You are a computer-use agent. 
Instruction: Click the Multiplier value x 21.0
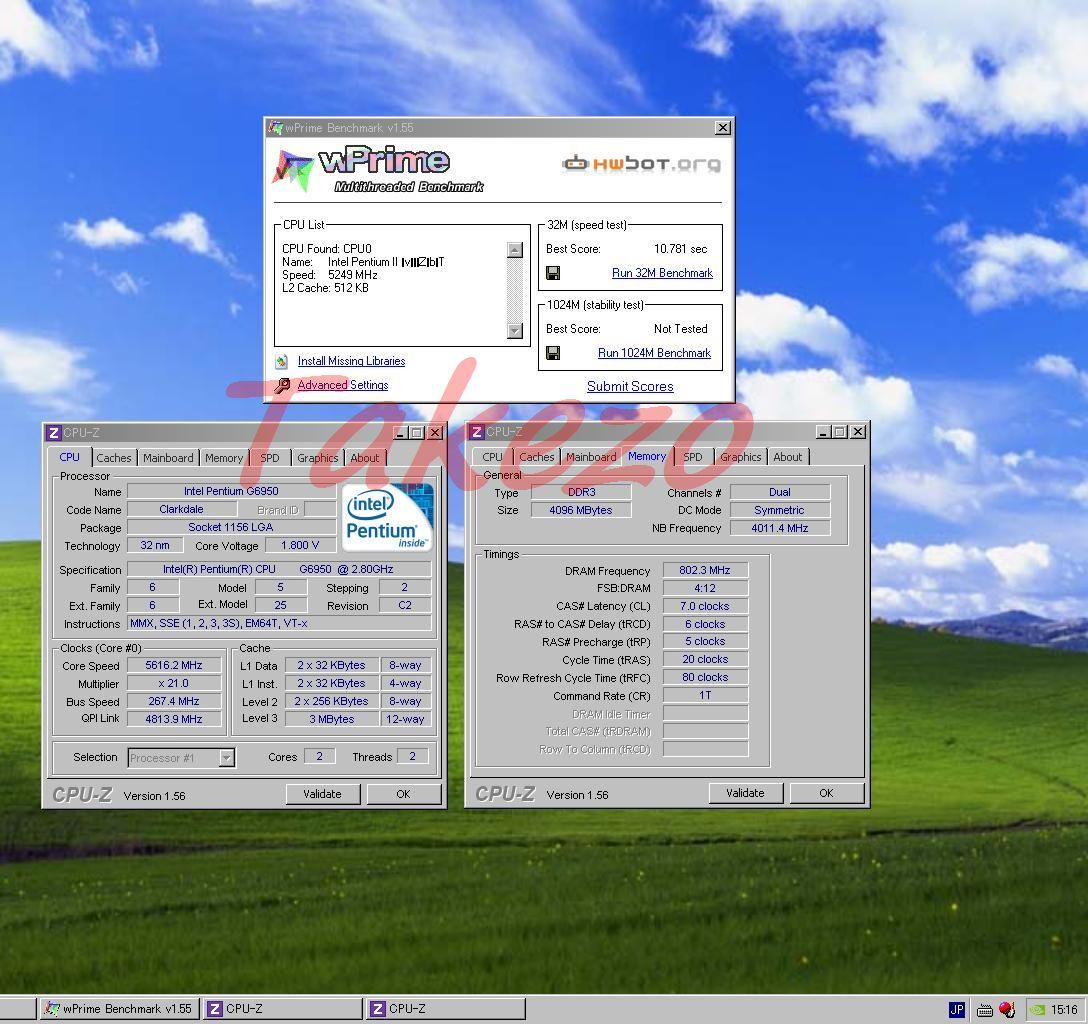[x=174, y=683]
